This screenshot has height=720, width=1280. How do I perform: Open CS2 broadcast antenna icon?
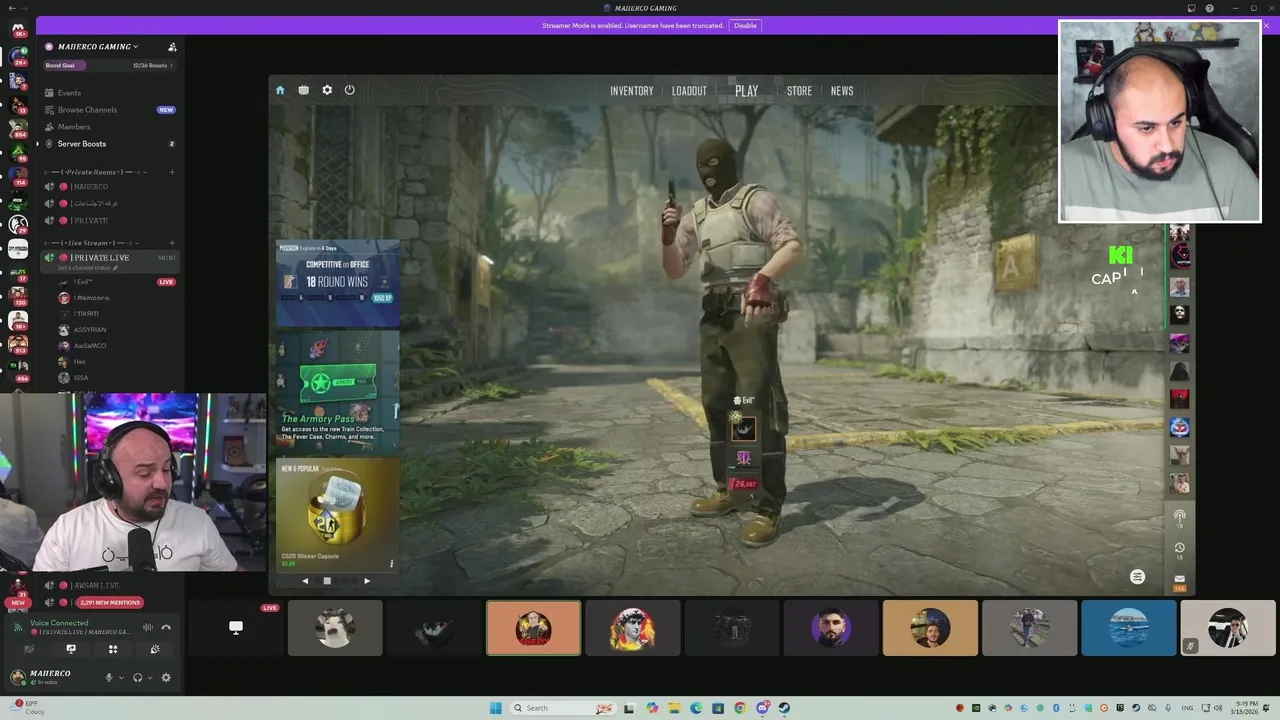[1180, 516]
